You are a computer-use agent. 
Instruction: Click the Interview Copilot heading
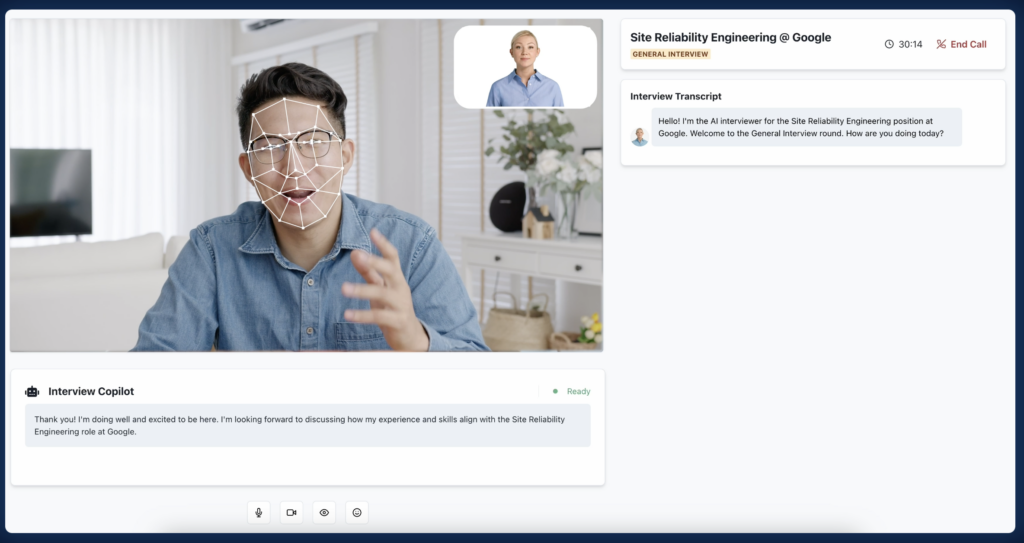click(91, 391)
